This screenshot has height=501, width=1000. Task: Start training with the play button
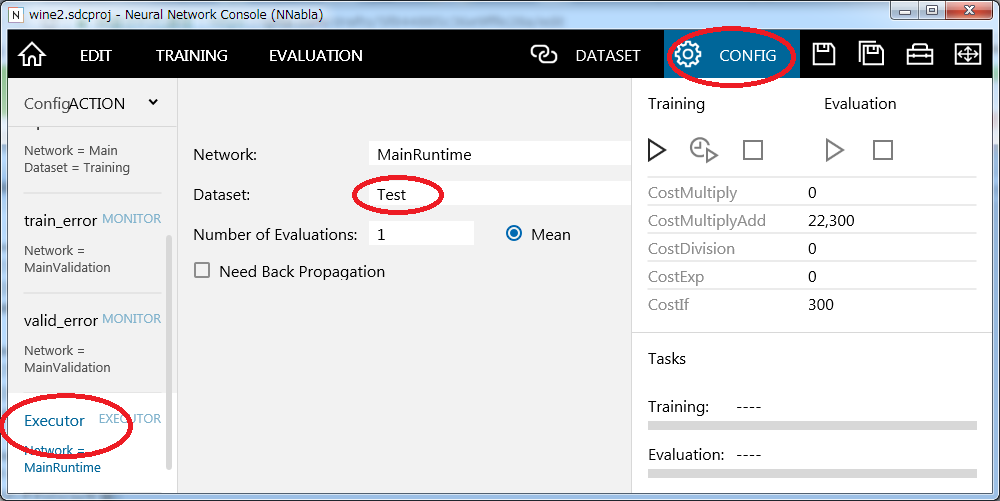(657, 150)
